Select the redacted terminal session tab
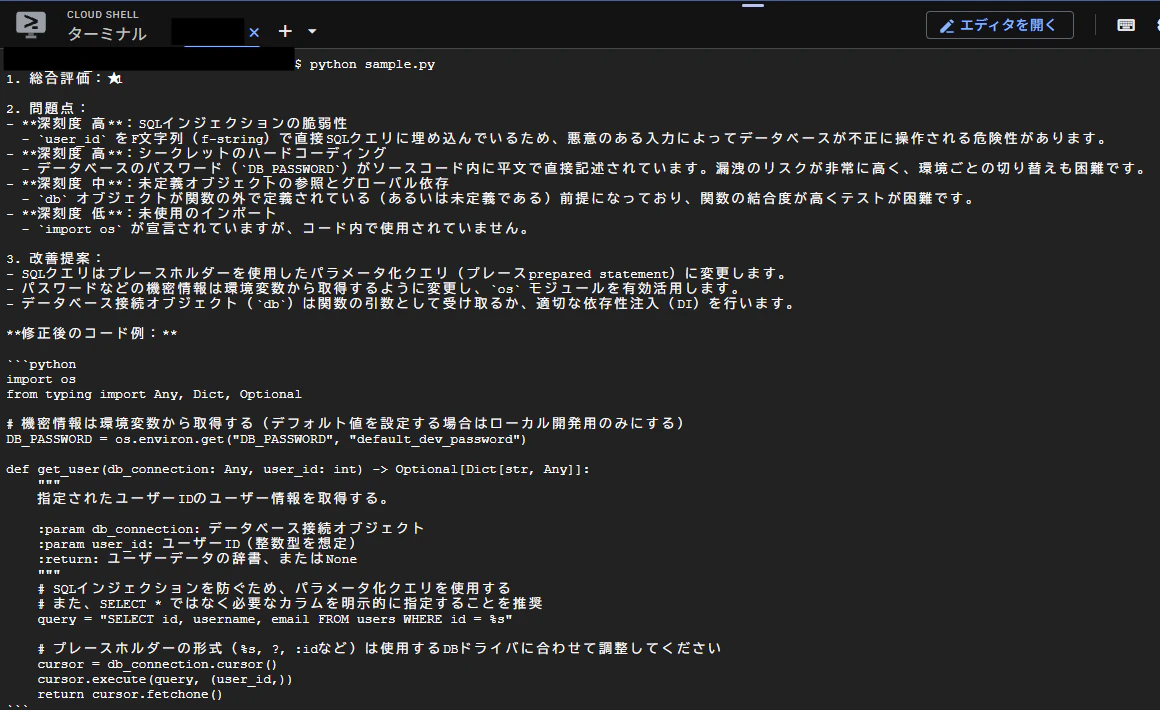Image resolution: width=1160 pixels, height=710 pixels. point(208,32)
